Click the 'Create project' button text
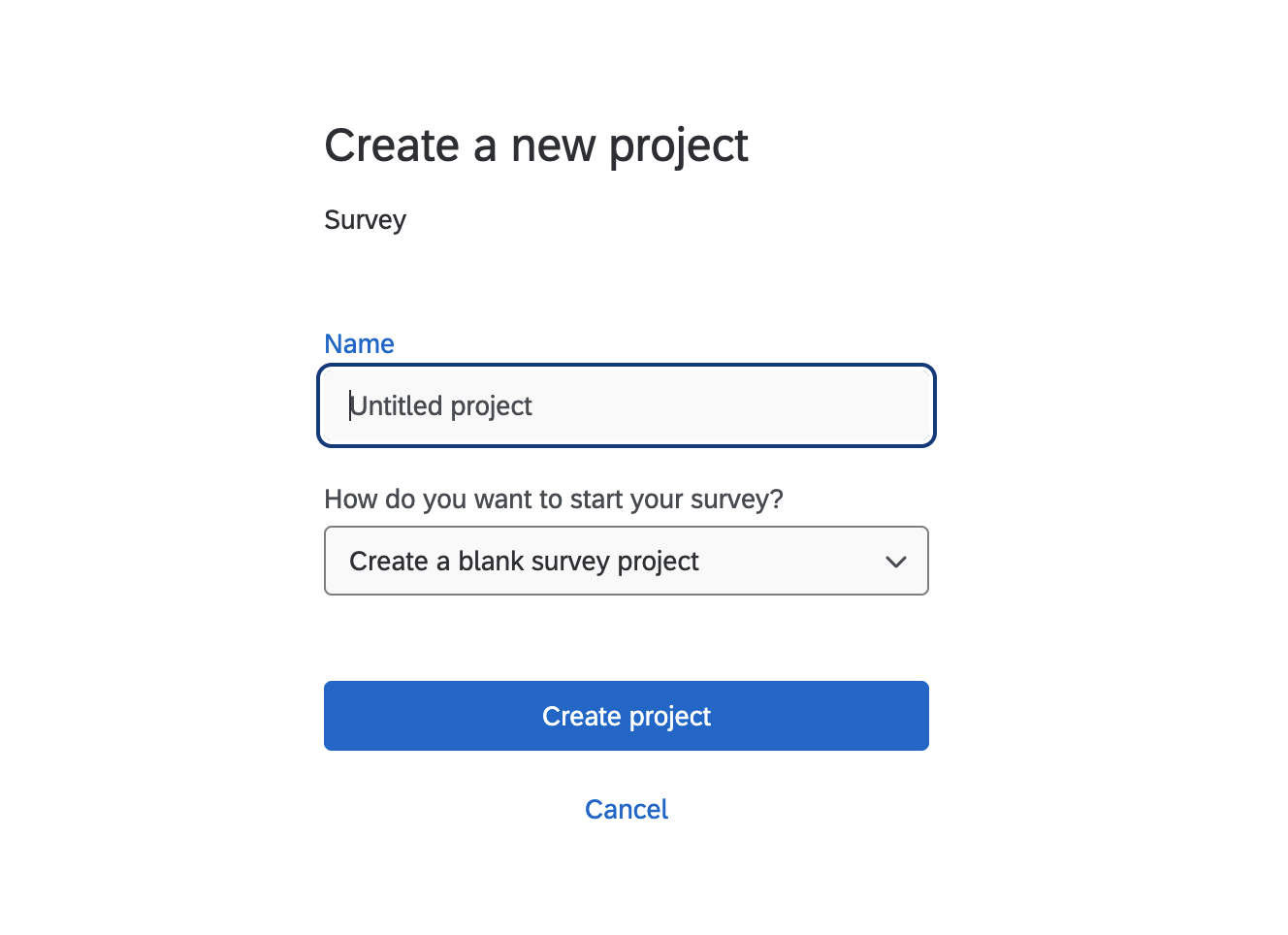This screenshot has height=935, width=1288. point(627,716)
